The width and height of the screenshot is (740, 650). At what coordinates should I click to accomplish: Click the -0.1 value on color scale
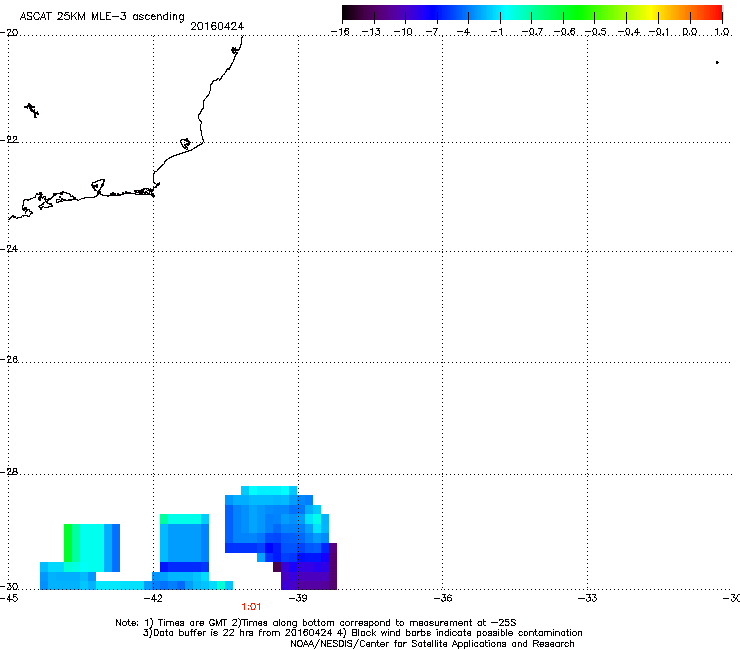pyautogui.click(x=659, y=32)
